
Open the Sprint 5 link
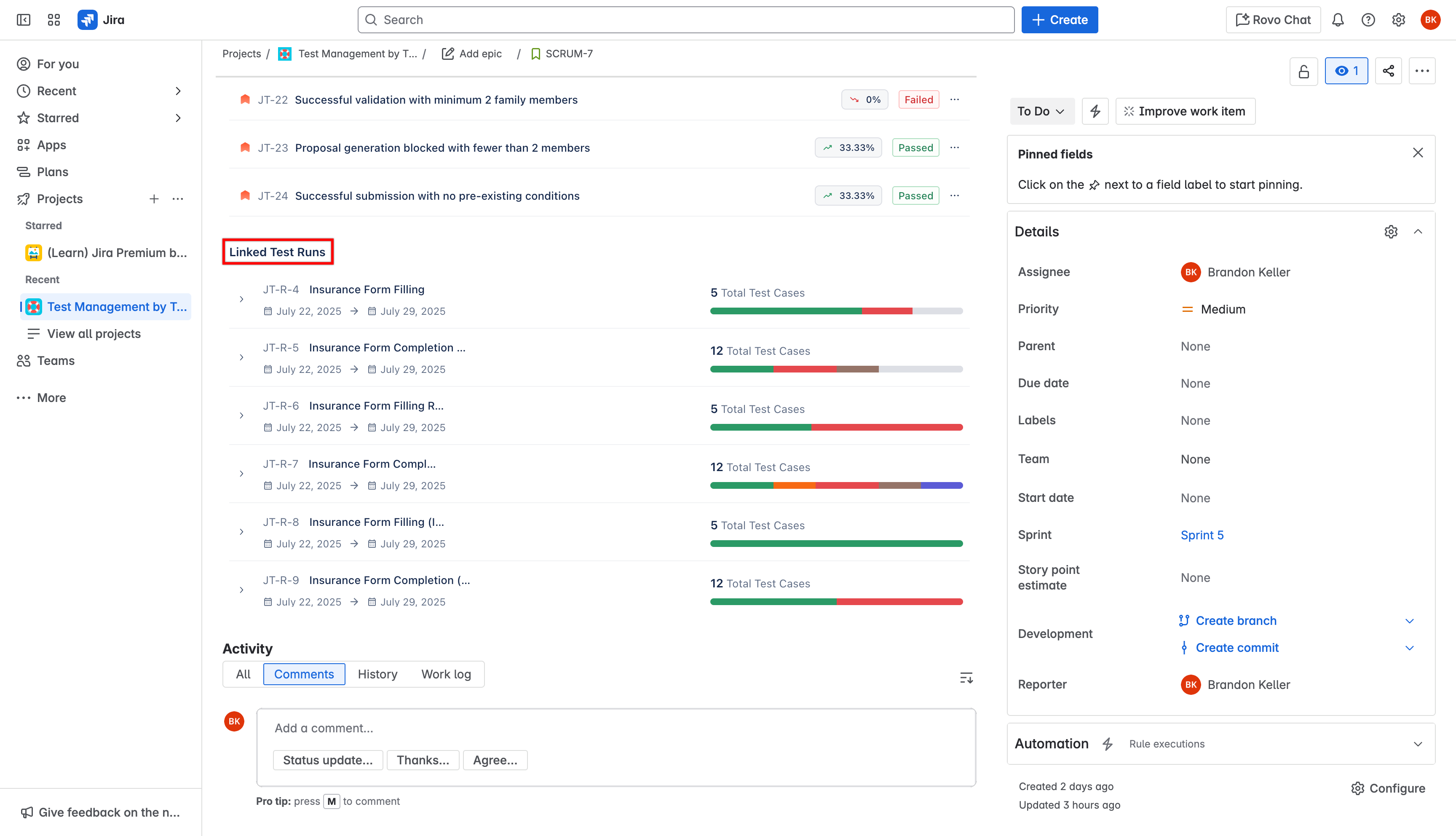pyautogui.click(x=1202, y=535)
